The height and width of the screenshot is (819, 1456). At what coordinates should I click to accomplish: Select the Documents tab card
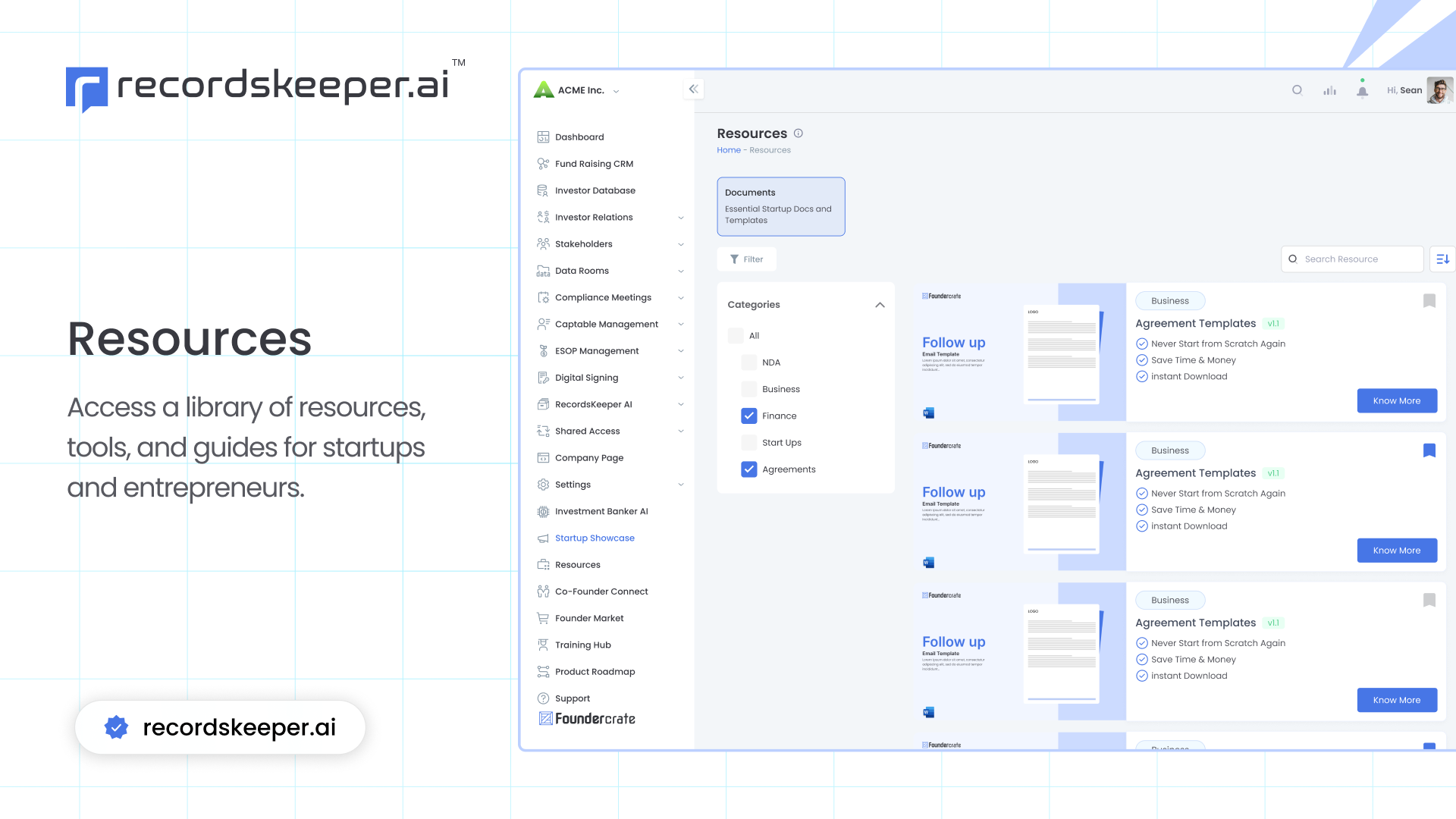pos(781,206)
